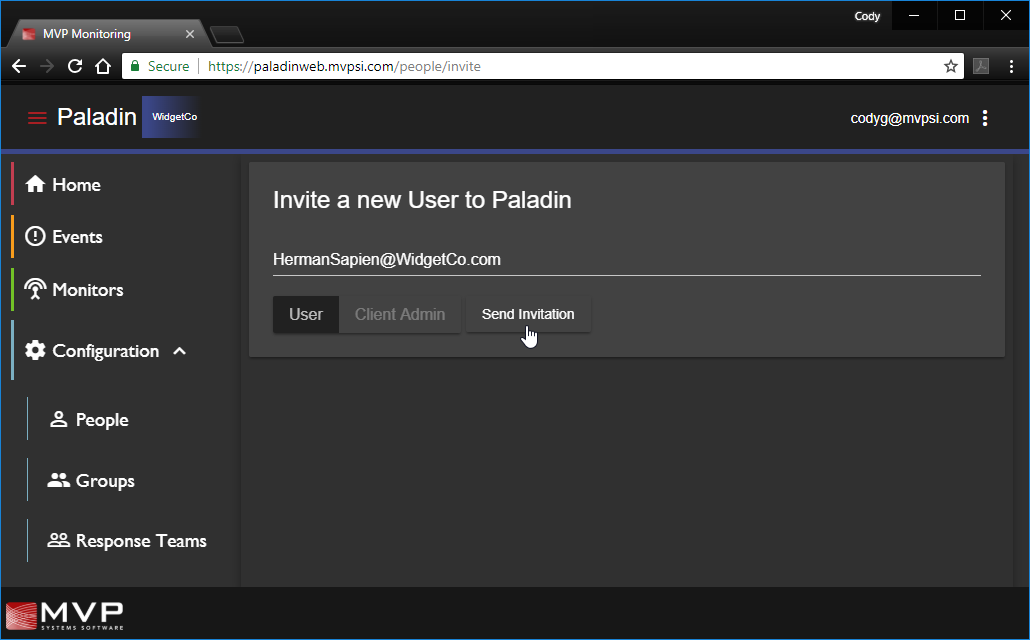This screenshot has width=1030, height=640.
Task: Click the Send Invitation button
Action: pos(528,314)
